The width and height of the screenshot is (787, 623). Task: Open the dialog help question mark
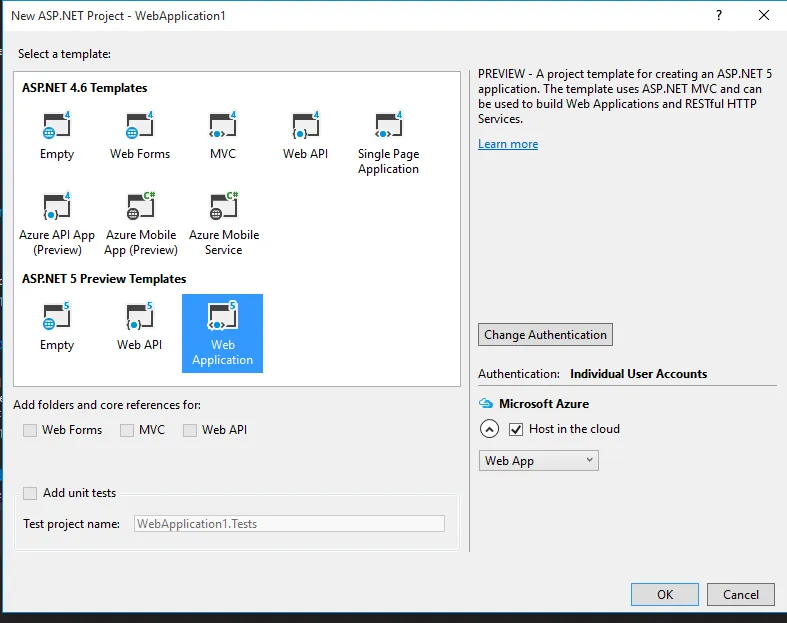719,15
